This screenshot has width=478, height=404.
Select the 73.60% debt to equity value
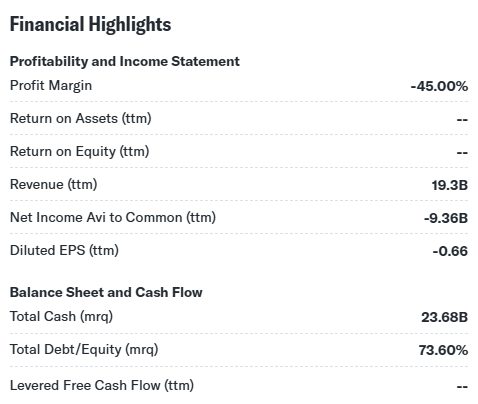(x=443, y=350)
